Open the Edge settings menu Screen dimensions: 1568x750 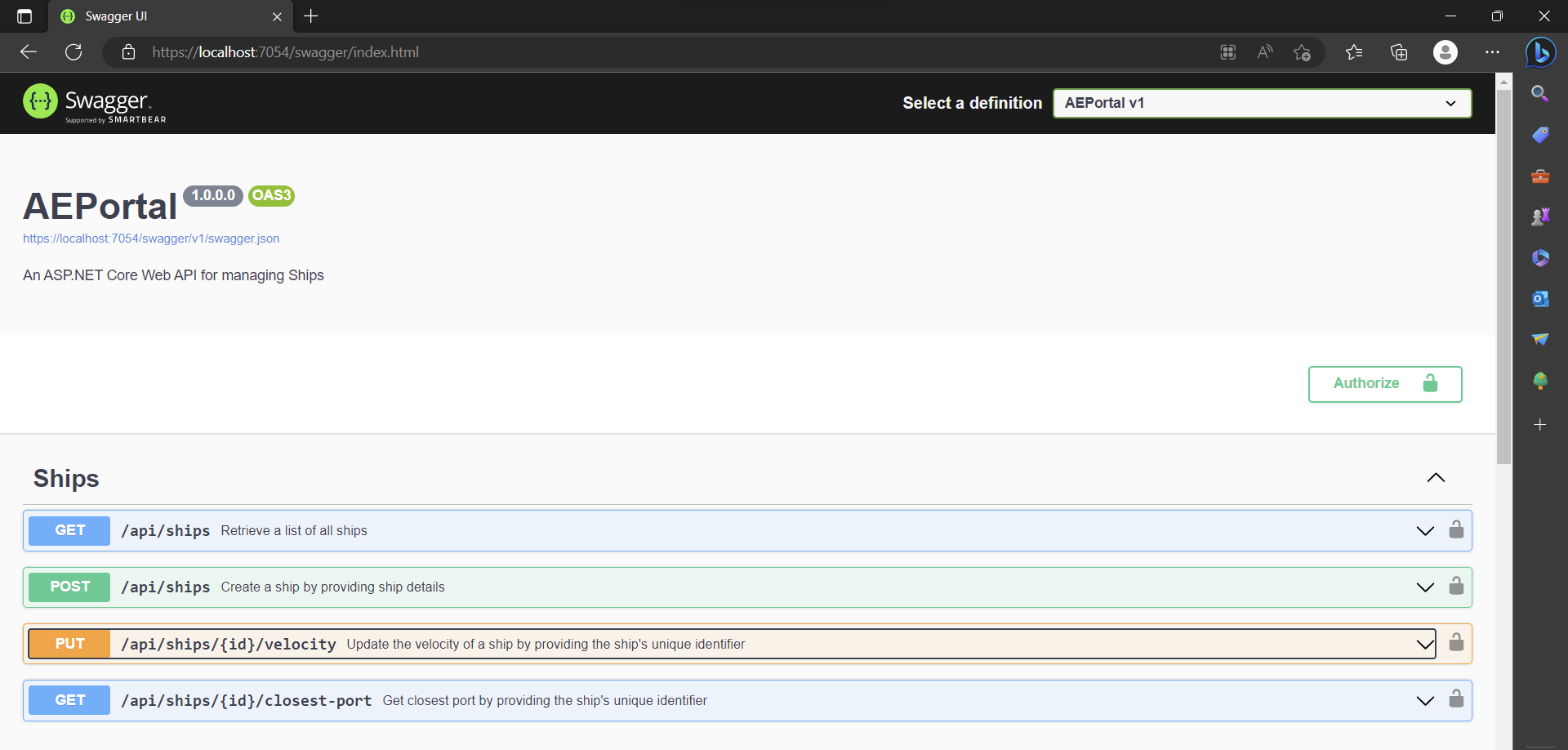1493,51
